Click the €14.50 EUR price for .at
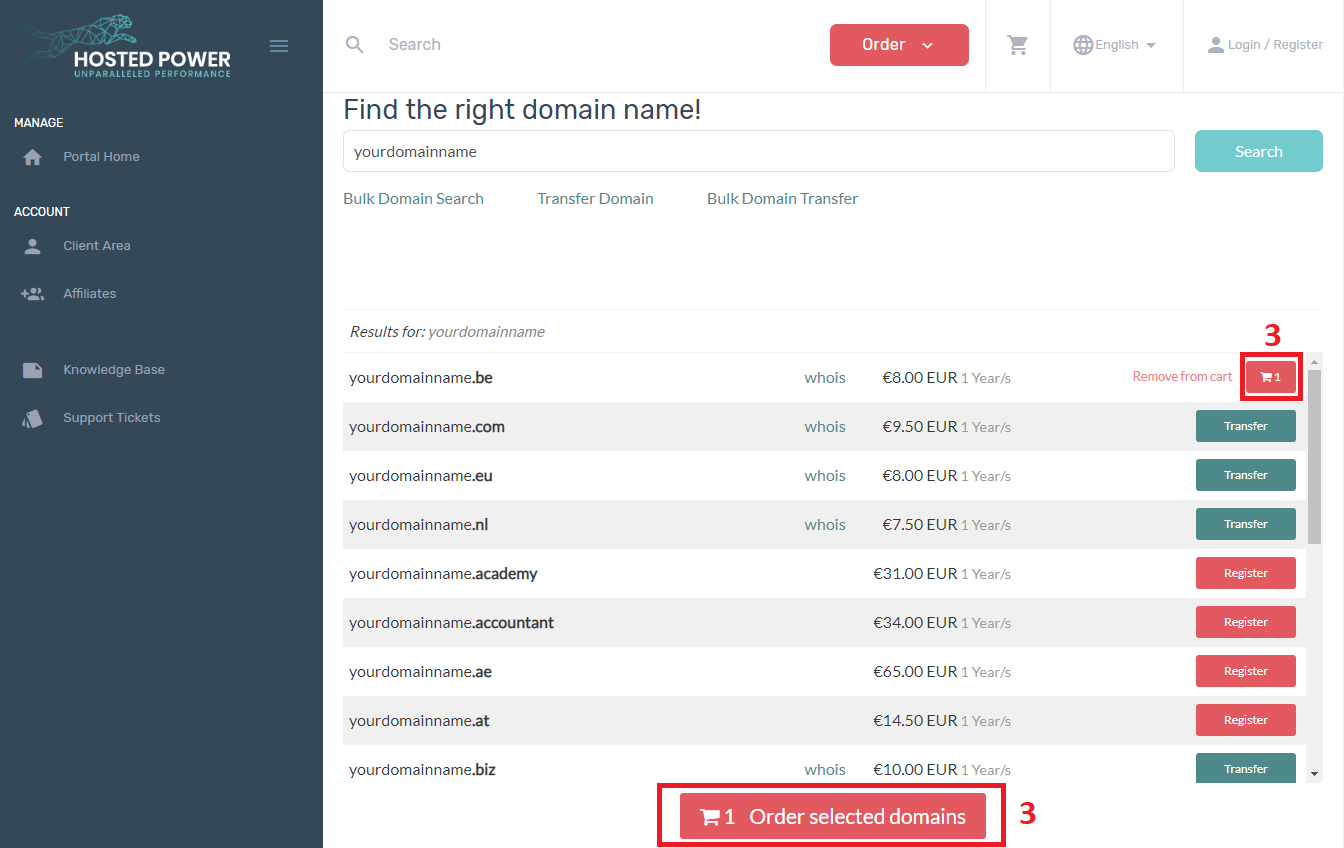Viewport: 1344px width, 848px height. [x=915, y=721]
